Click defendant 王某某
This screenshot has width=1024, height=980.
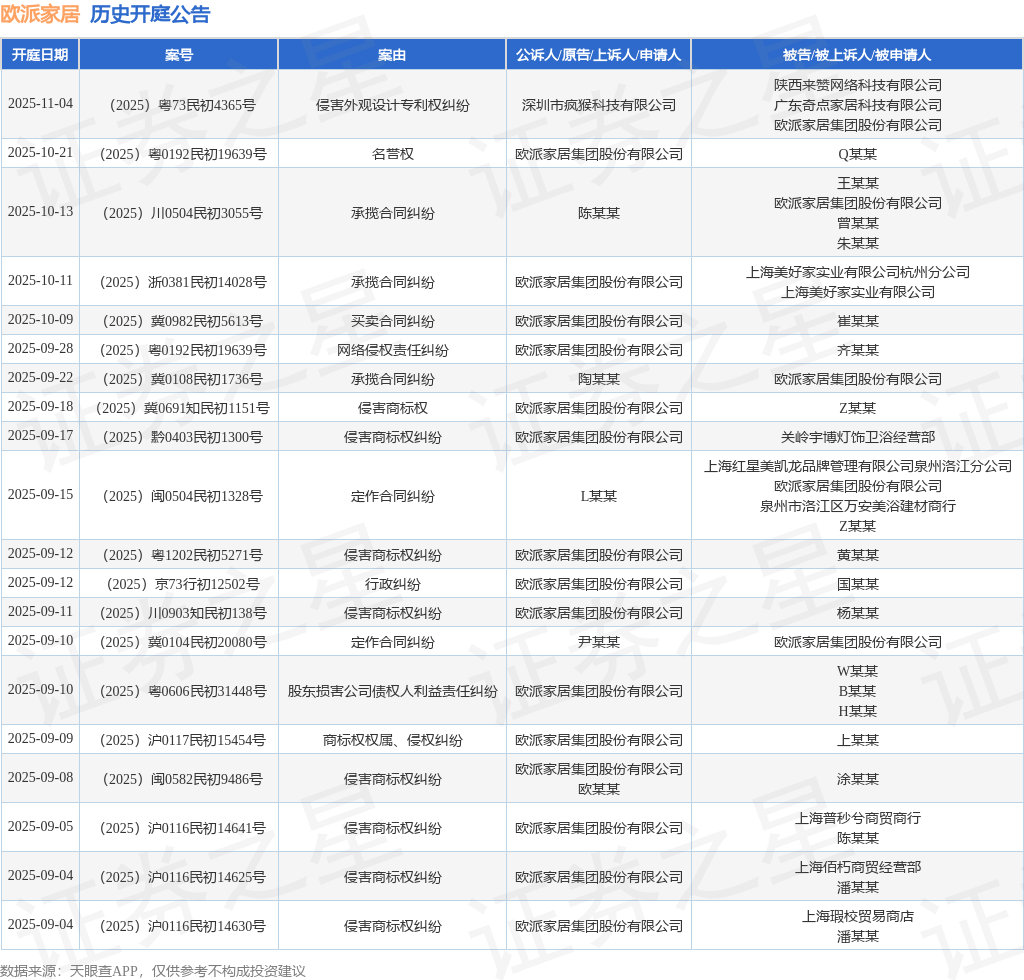pos(857,183)
